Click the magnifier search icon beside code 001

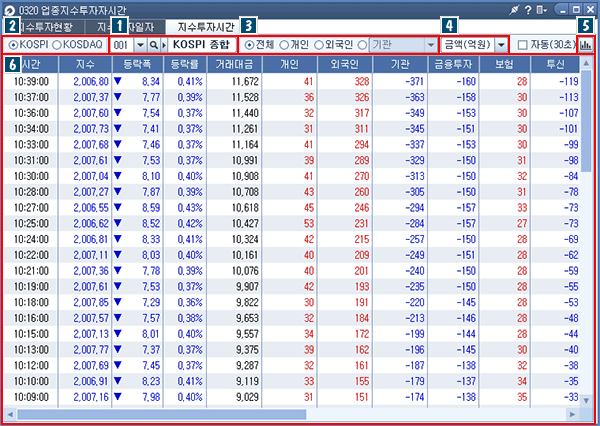[x=153, y=46]
